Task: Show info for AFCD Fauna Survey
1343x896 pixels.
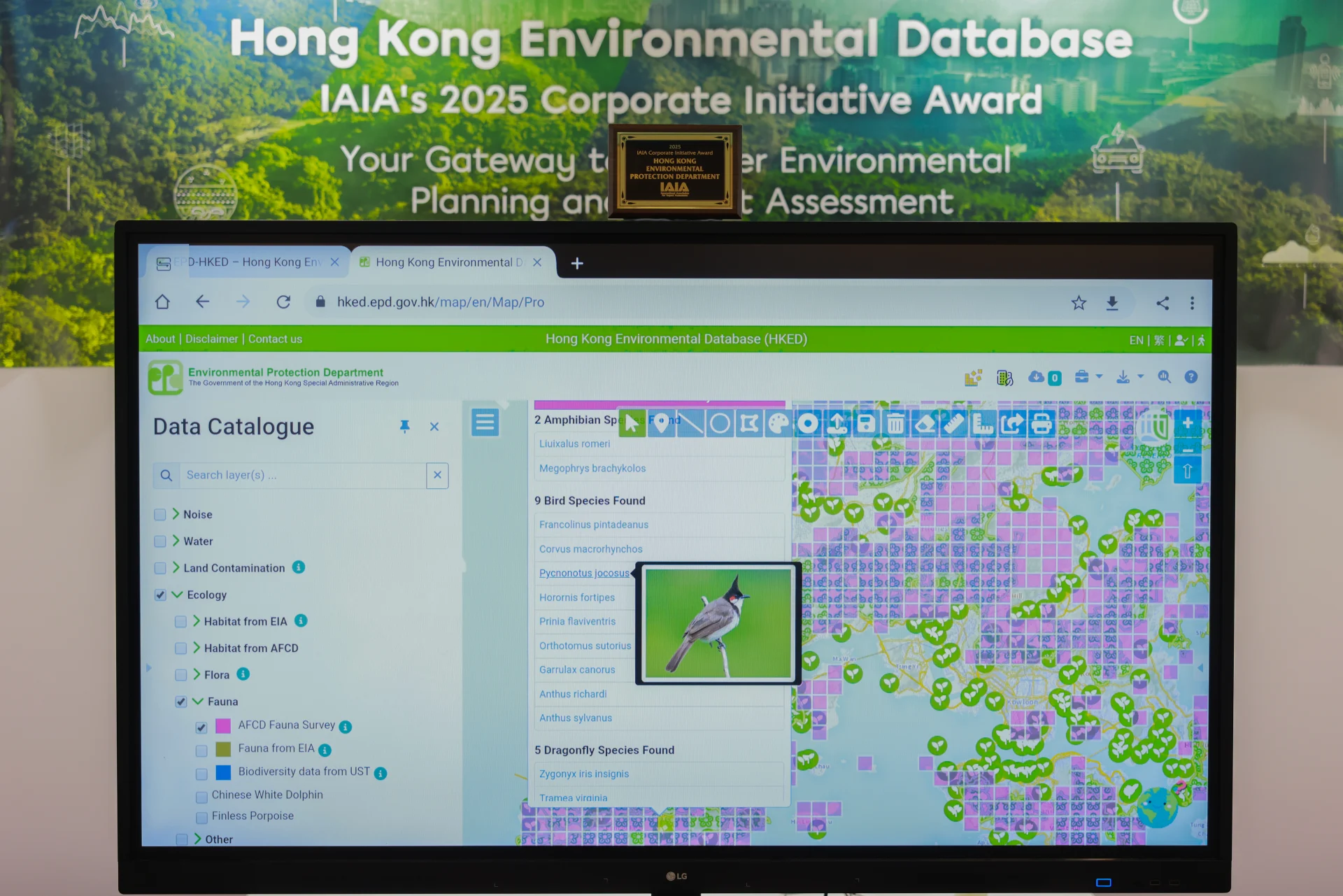Action: pyautogui.click(x=346, y=727)
